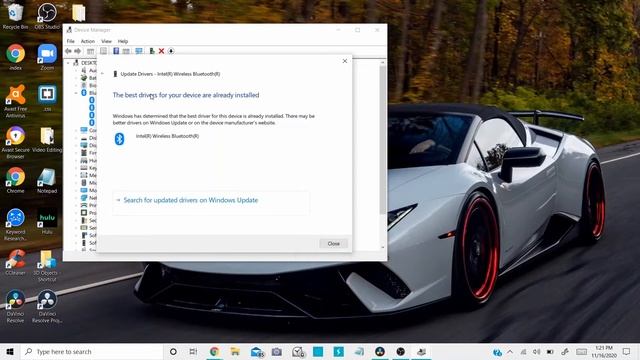Open the Mail app on taskbar
Screen dimensions: 640x360
257,351
